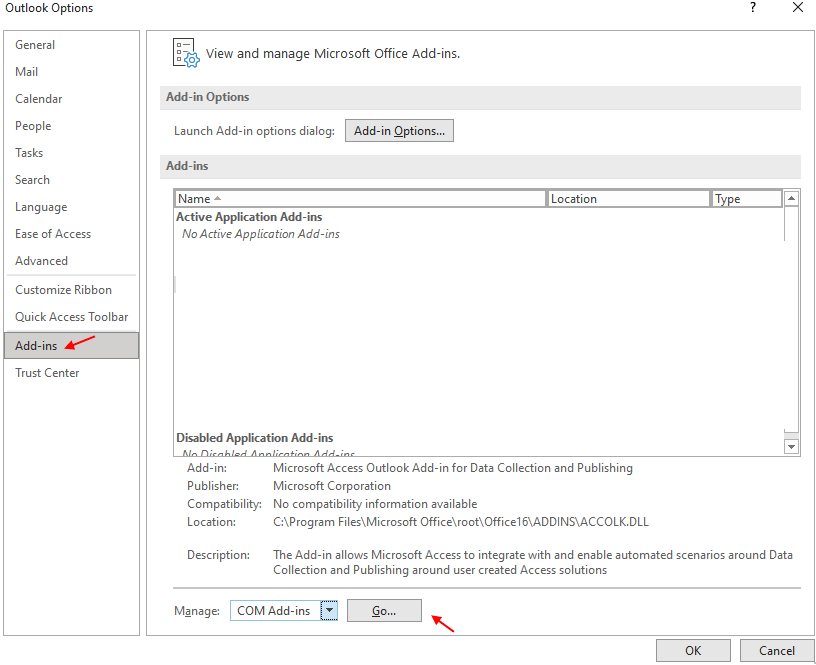Click the add-ins list scrollbar track
Viewport: 816px width, 665px height.
pyautogui.click(x=791, y=323)
